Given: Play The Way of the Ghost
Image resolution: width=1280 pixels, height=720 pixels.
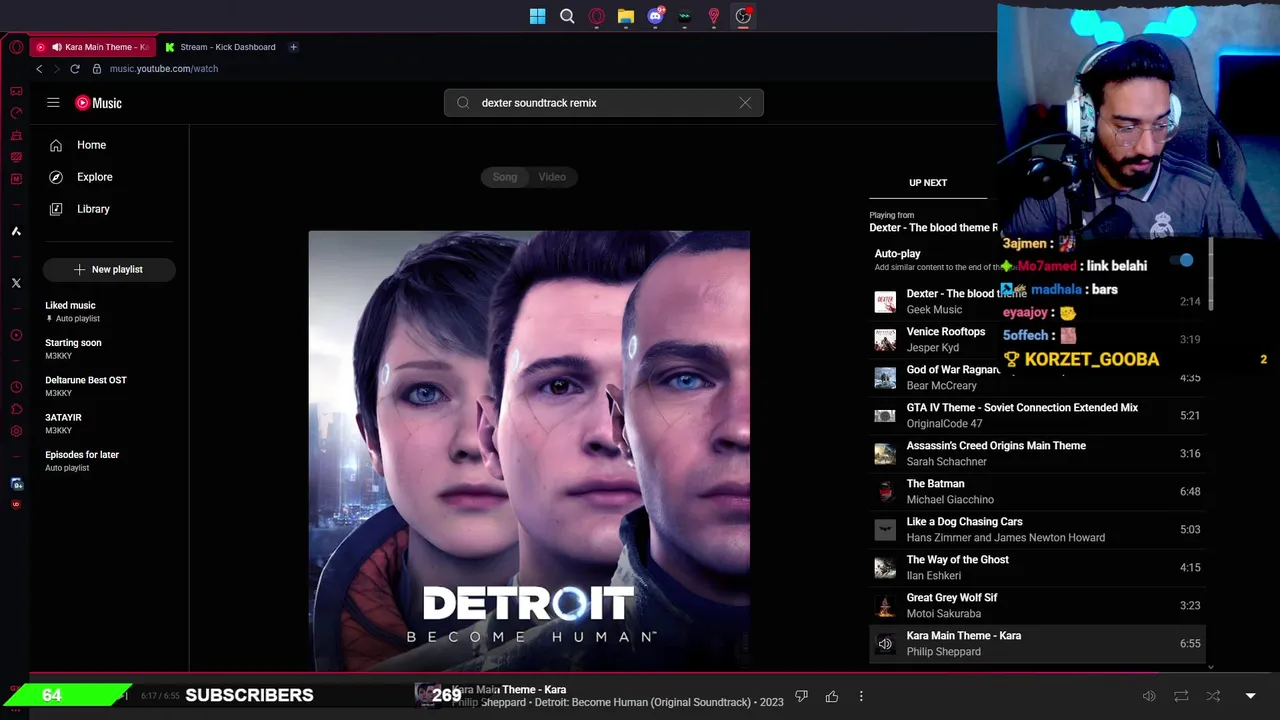Looking at the screenshot, I should (x=1037, y=568).
